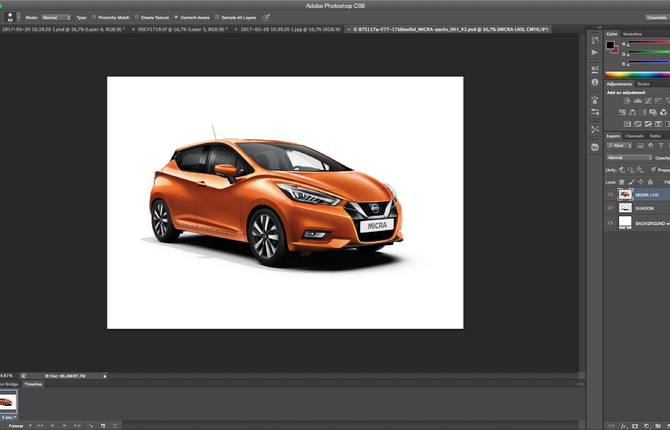Select the Proximity Match radio button

pyautogui.click(x=94, y=18)
